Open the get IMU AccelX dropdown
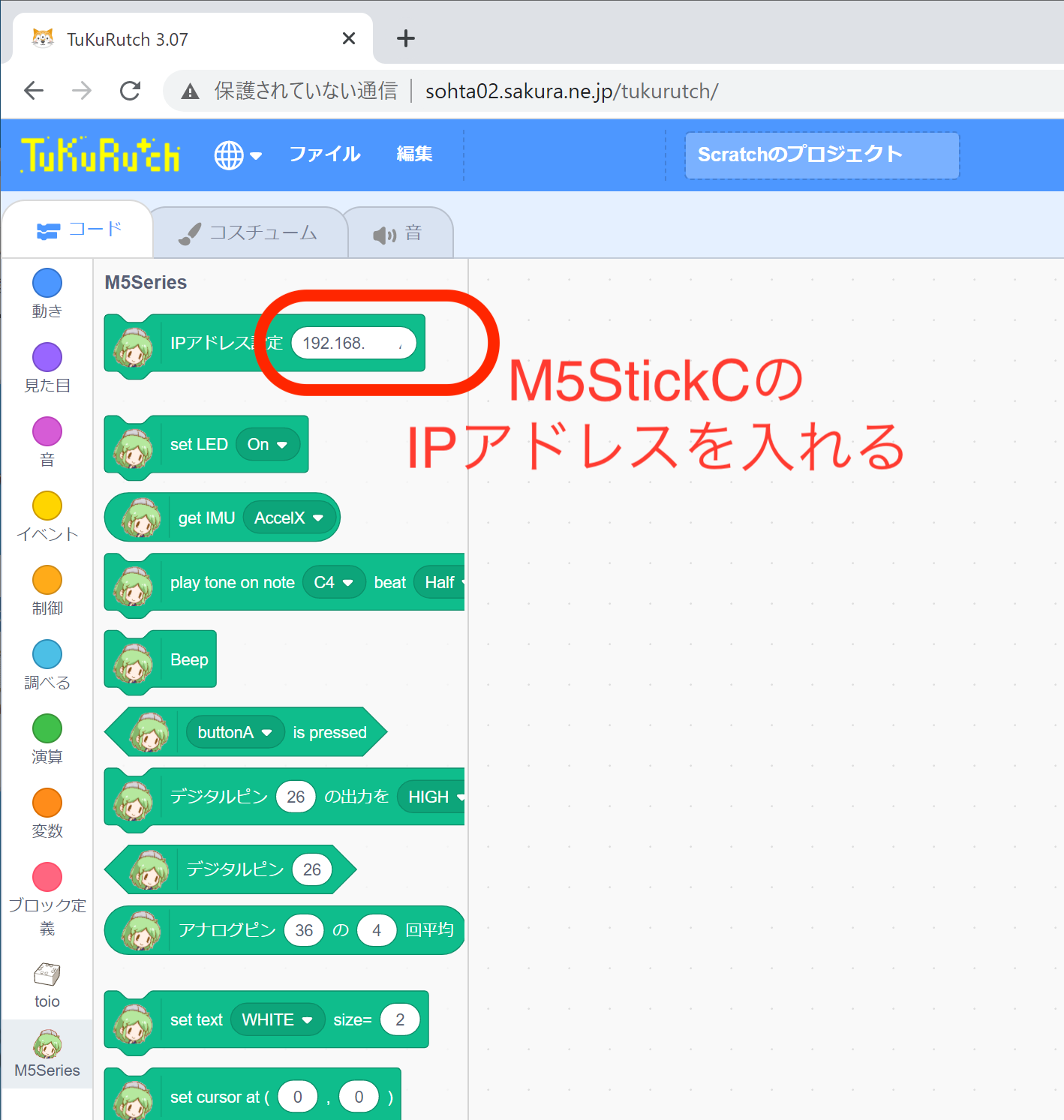This screenshot has width=1064, height=1120. (289, 518)
